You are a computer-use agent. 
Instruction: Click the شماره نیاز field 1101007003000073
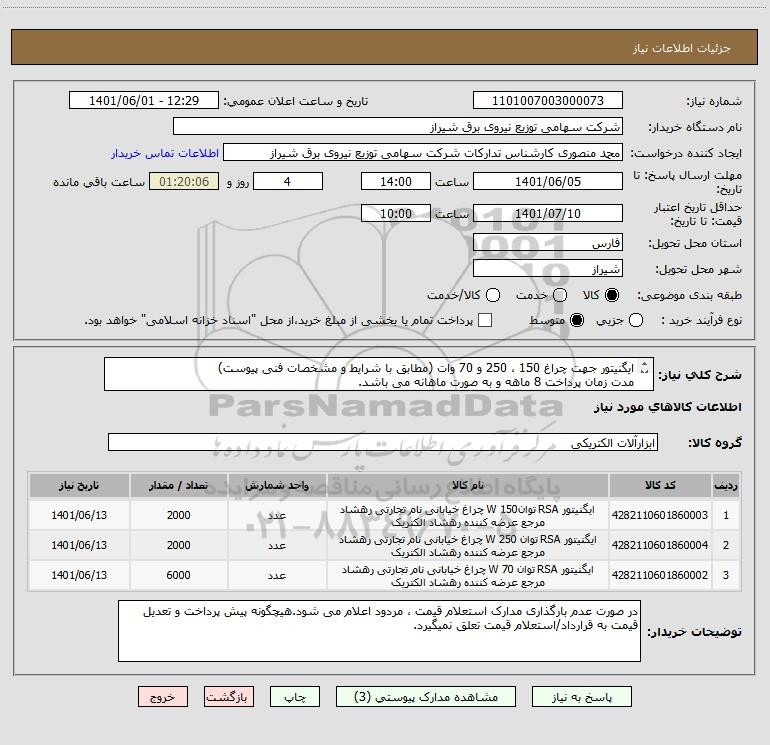pyautogui.click(x=548, y=101)
